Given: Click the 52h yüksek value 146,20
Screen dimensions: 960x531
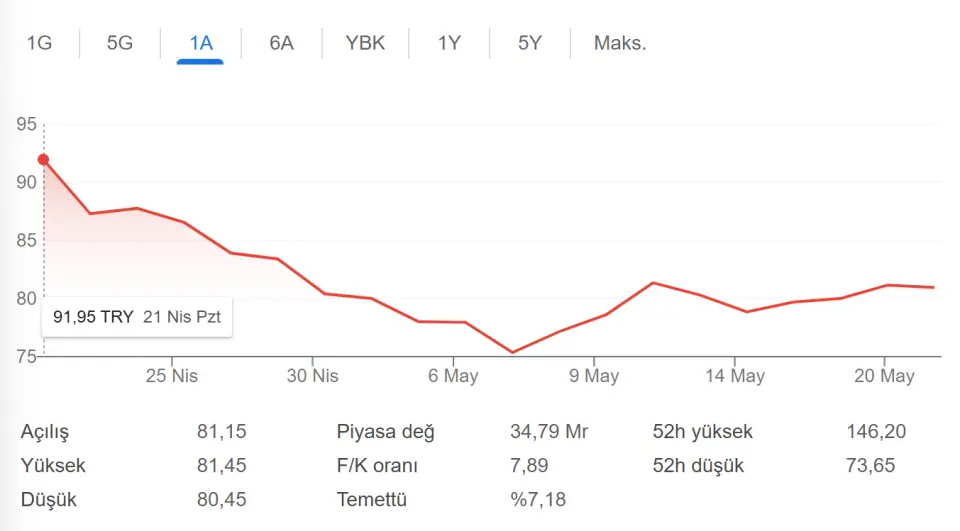Looking at the screenshot, I should (x=876, y=432).
